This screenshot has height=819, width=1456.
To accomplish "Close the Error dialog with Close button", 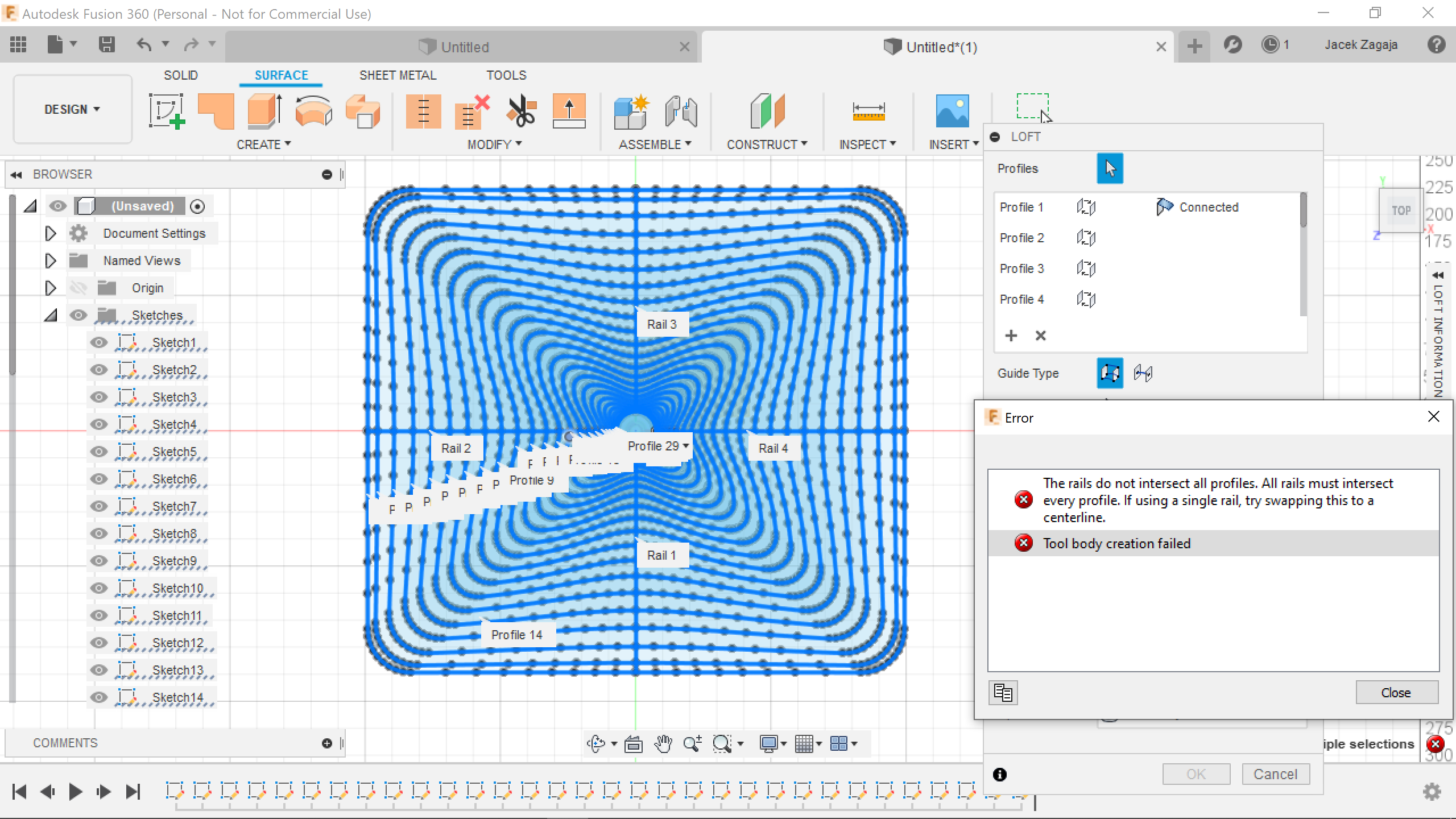I will click(1397, 693).
